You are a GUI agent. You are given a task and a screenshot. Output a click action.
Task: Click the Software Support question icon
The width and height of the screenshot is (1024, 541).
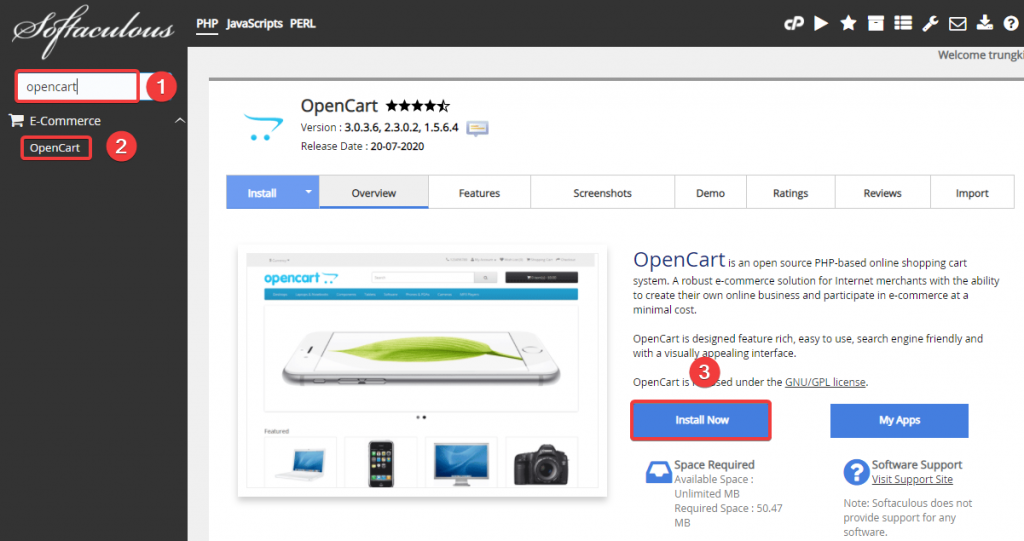coord(856,472)
